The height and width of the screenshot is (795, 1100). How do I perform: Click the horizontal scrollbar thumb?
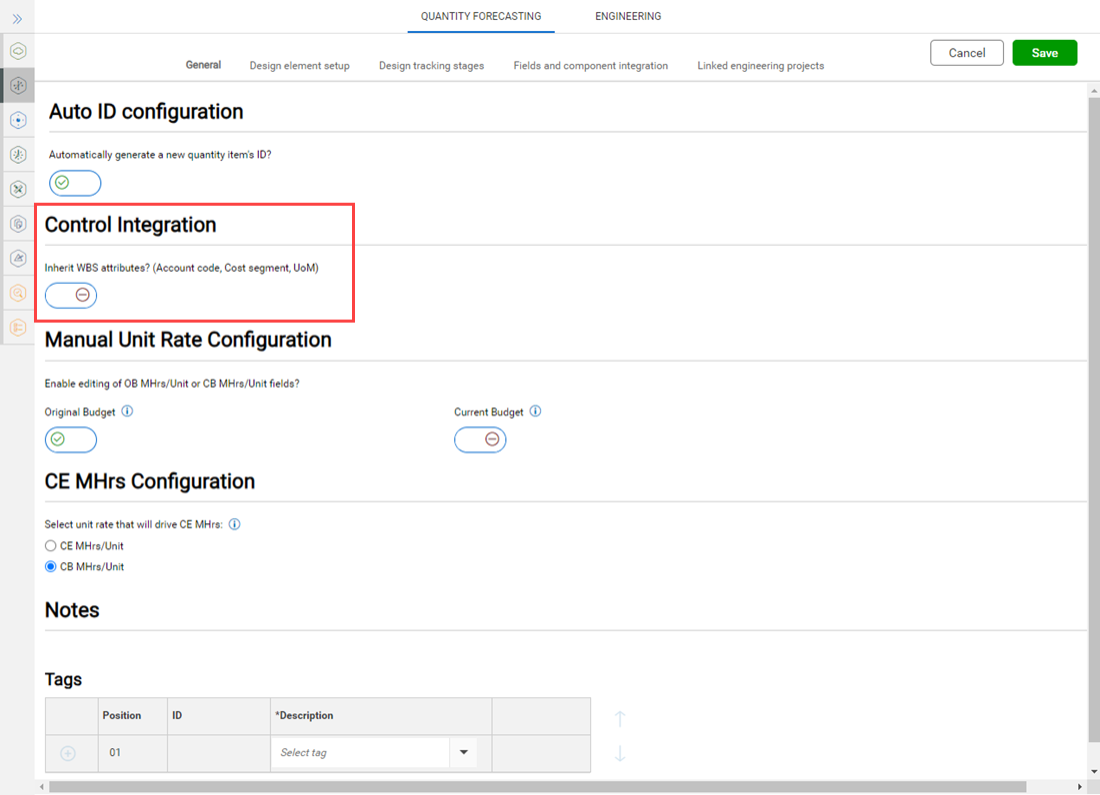pos(537,787)
